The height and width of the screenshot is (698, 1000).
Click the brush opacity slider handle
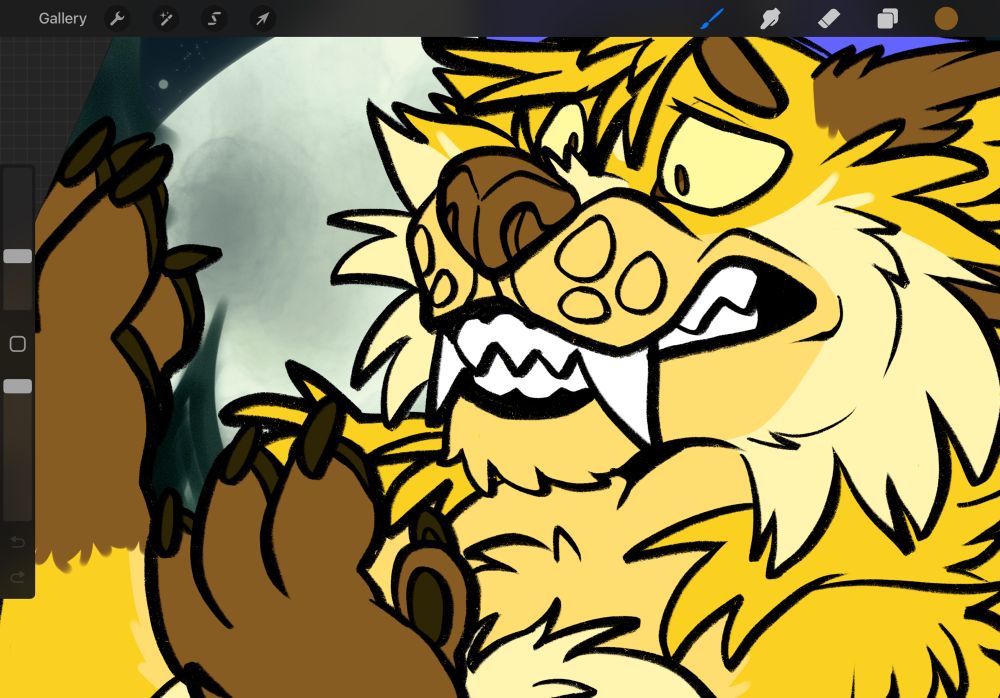pos(18,386)
